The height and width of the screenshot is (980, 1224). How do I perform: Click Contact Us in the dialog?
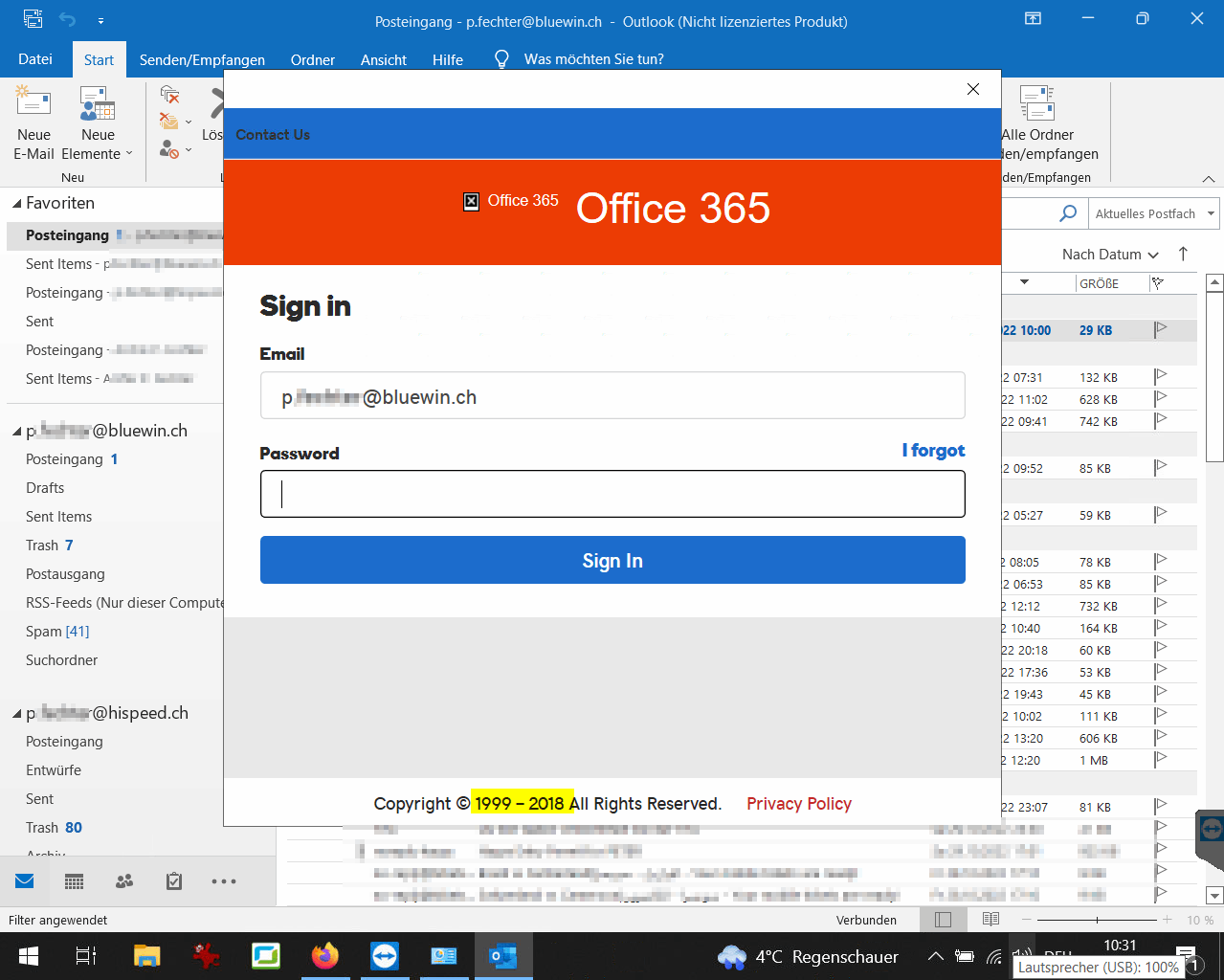(x=273, y=135)
